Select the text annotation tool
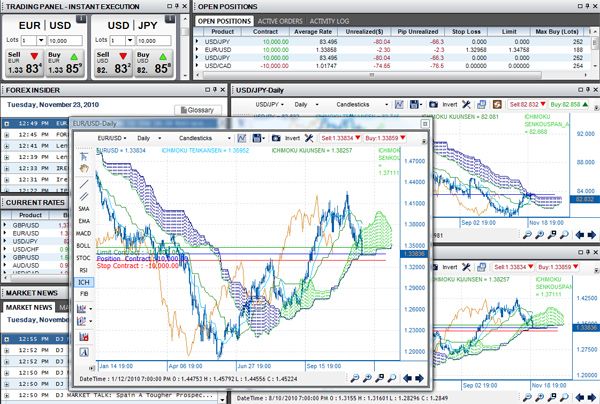The image size is (600, 404). 84,352
